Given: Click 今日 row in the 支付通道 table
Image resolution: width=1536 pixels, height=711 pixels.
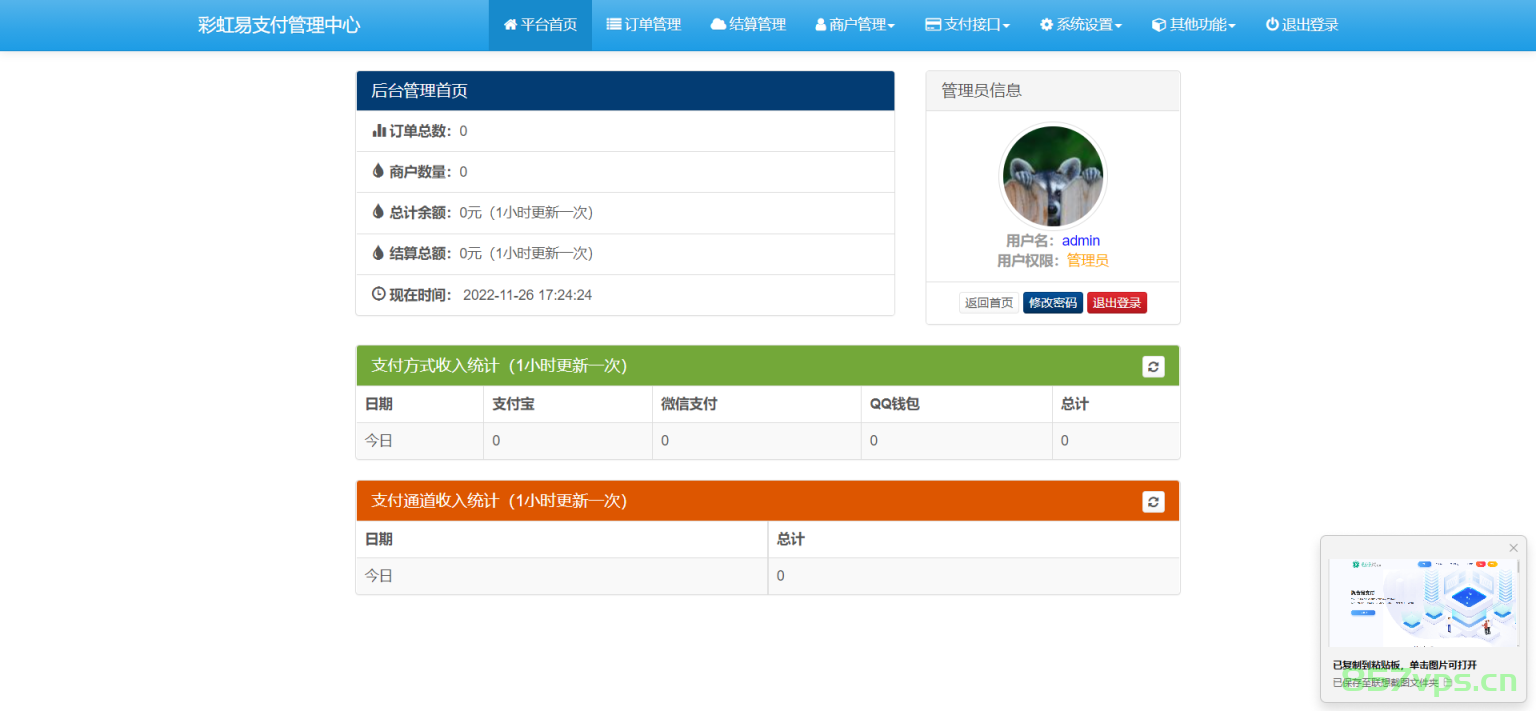Looking at the screenshot, I should click(768, 576).
